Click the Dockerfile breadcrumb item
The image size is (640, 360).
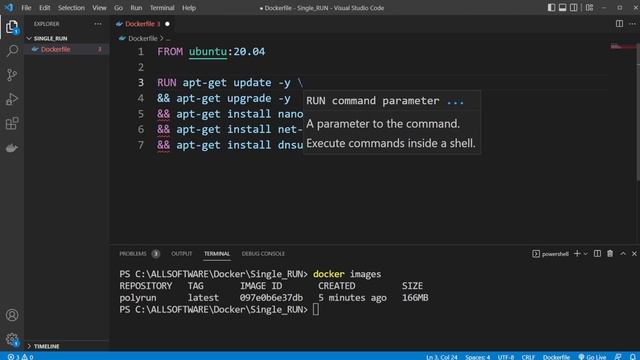pyautogui.click(x=142, y=38)
